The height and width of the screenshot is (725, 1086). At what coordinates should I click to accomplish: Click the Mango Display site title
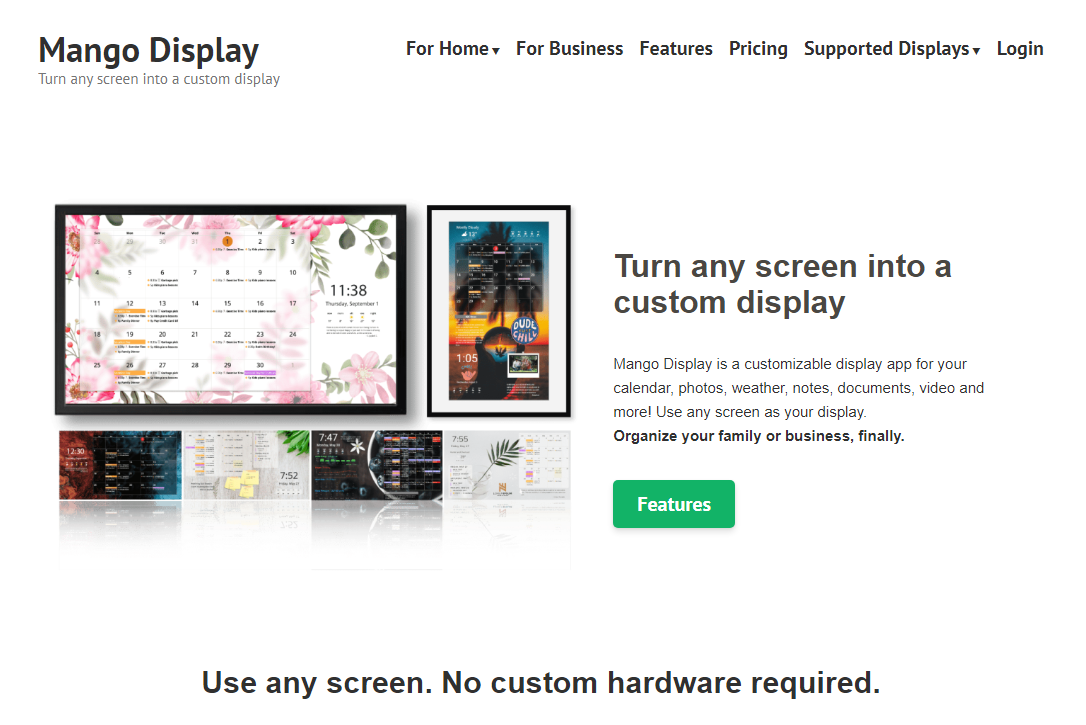[149, 51]
